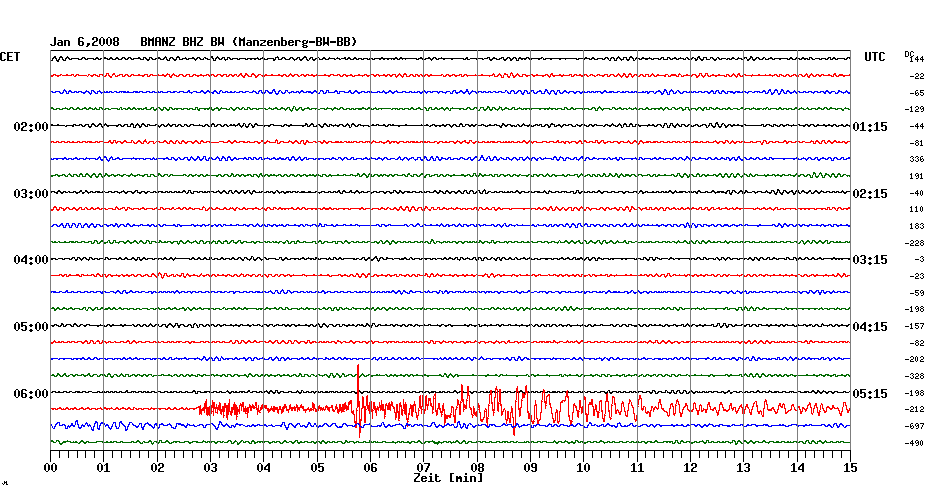Click minute tick label '06' on time axis
930x494 pixels.
coord(371,468)
